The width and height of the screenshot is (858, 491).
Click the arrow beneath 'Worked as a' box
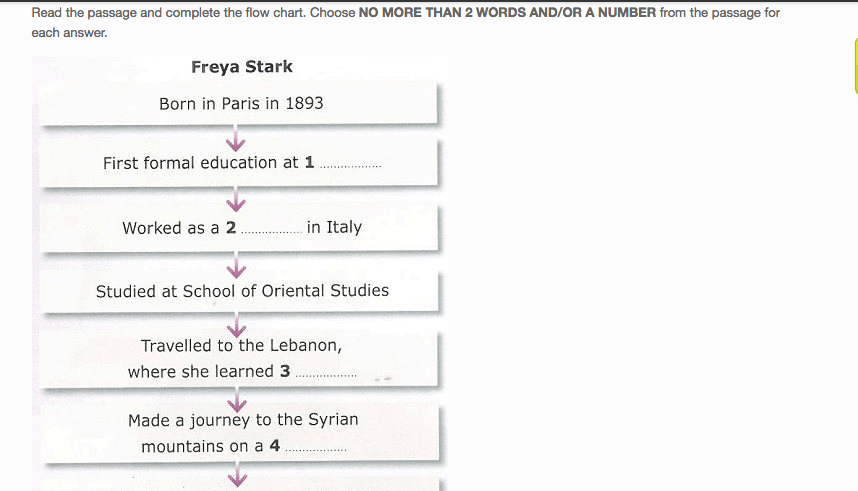(x=236, y=265)
